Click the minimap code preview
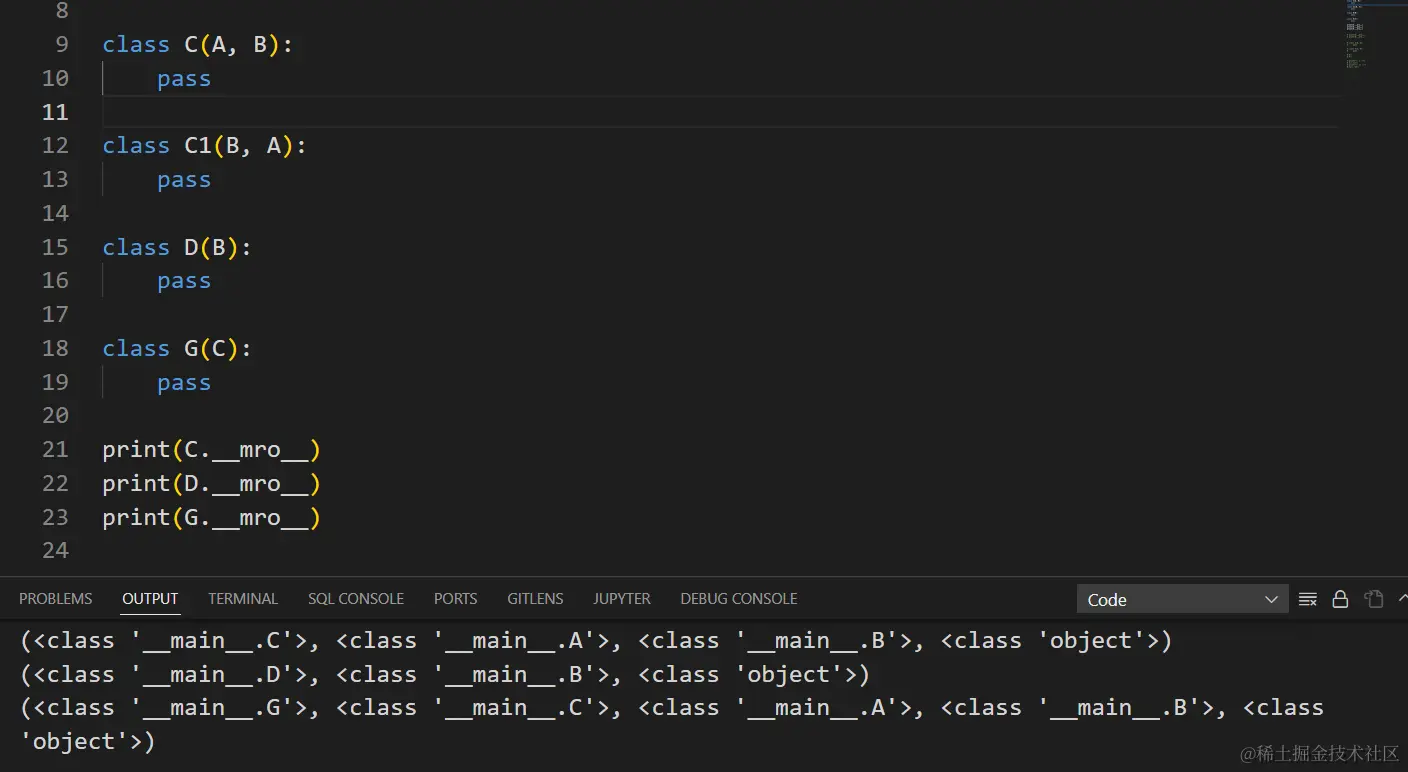 tap(1356, 35)
